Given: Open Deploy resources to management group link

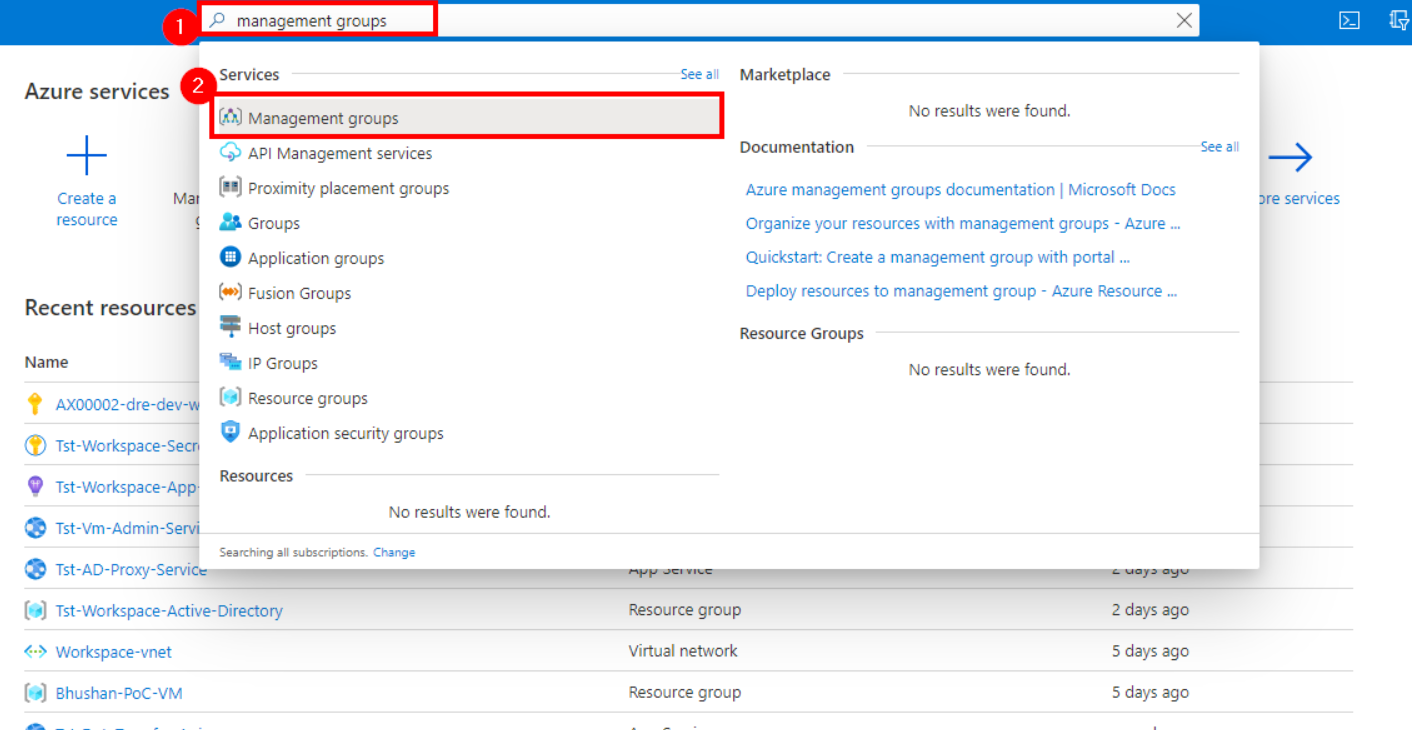Looking at the screenshot, I should point(961,291).
